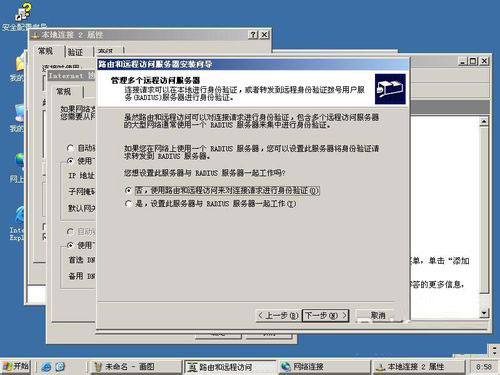Maximize the background routing console window
The image size is (500, 375).
(473, 61)
